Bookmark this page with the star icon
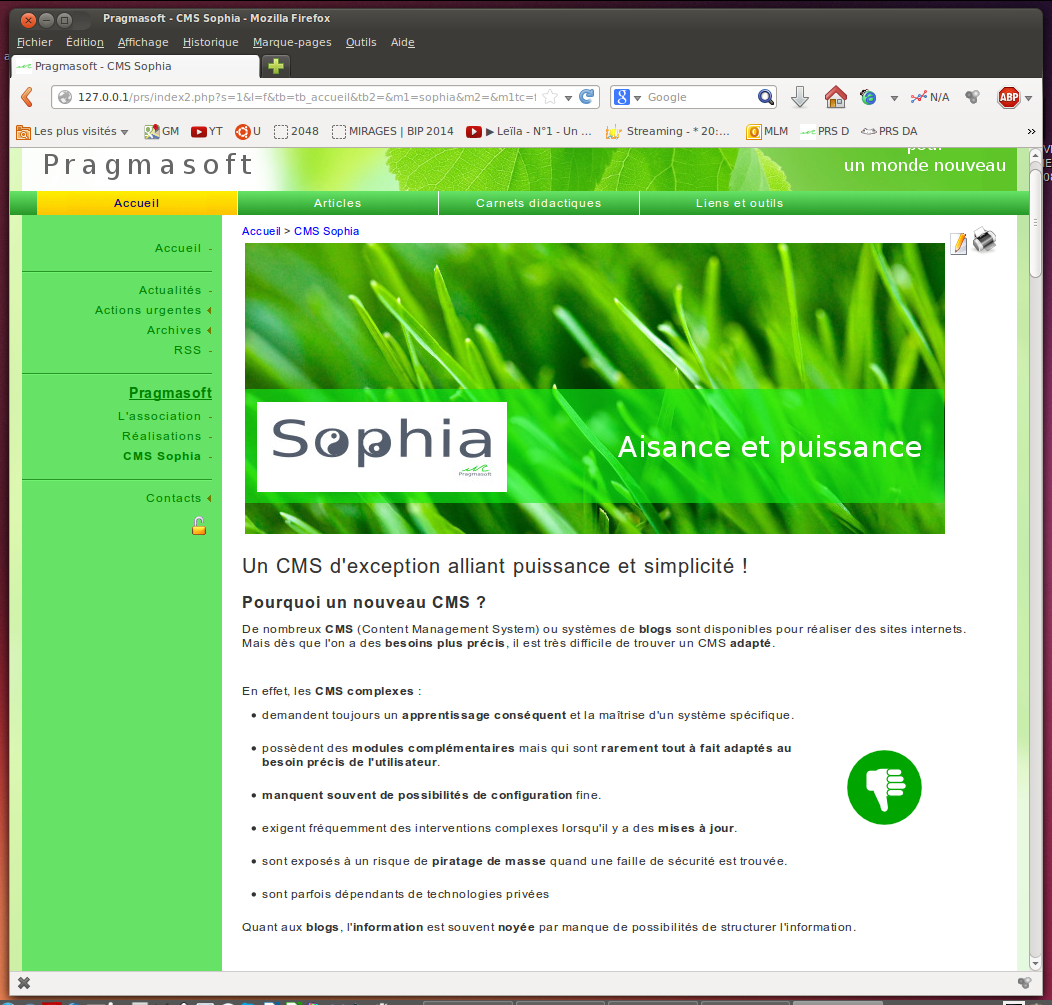The width and height of the screenshot is (1052, 1005). [x=549, y=97]
